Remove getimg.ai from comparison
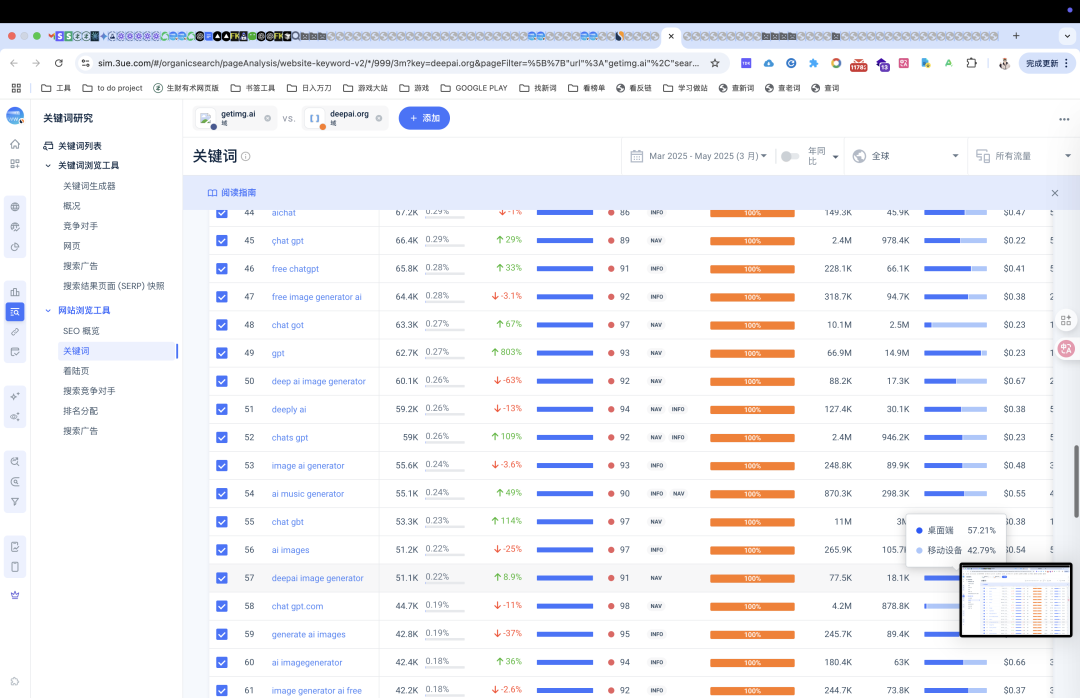 click(268, 119)
